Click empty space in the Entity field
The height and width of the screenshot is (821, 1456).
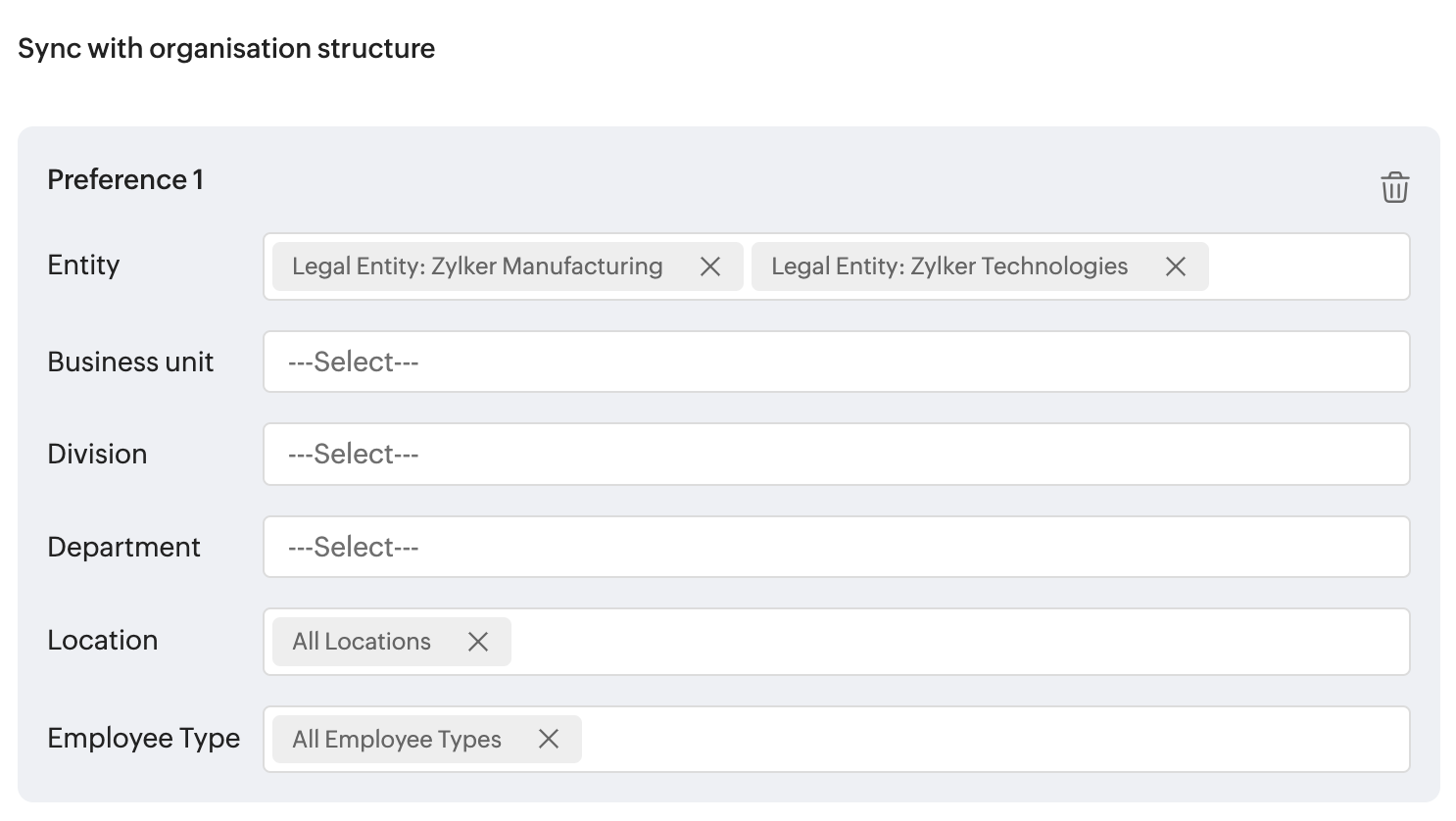click(x=1308, y=266)
